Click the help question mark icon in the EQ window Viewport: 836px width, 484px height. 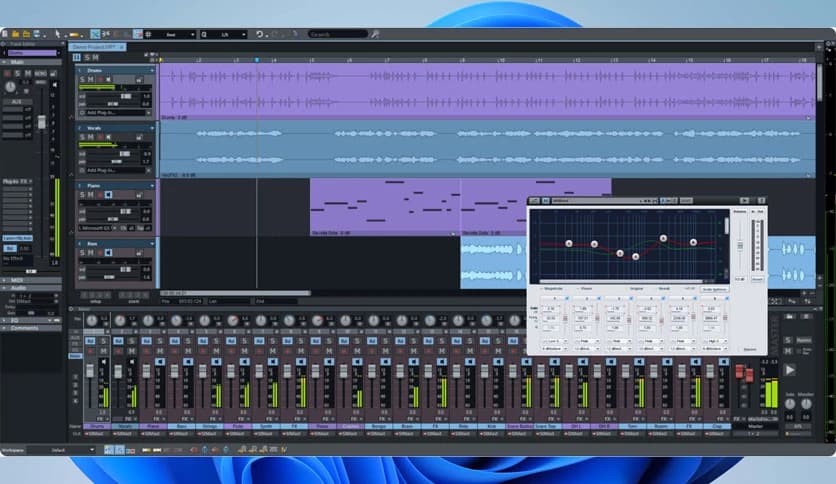(761, 200)
